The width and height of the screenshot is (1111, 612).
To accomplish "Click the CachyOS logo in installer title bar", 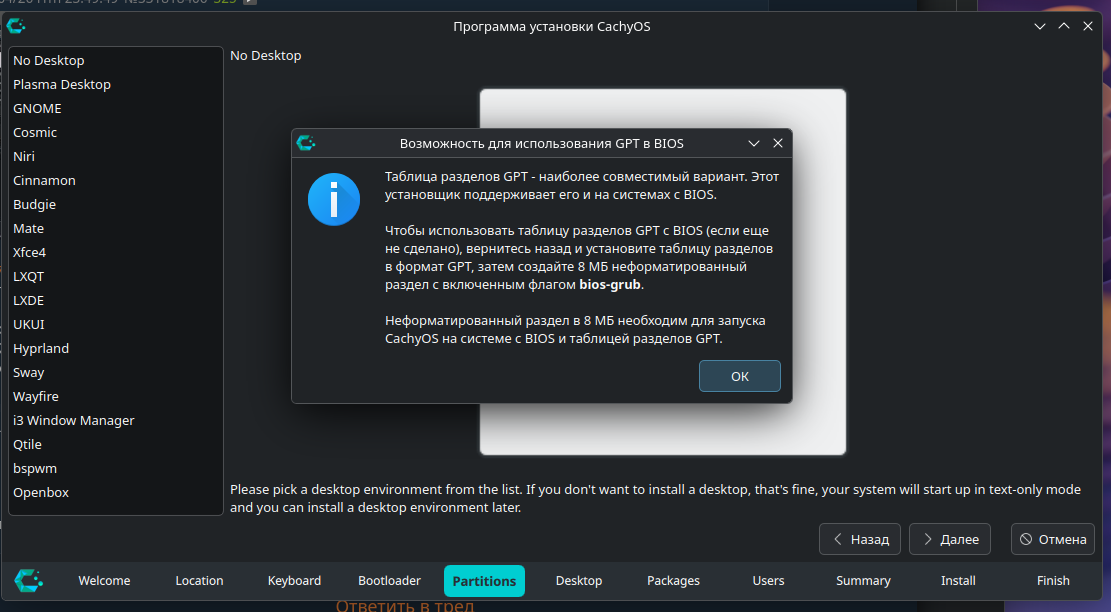I will point(16,26).
